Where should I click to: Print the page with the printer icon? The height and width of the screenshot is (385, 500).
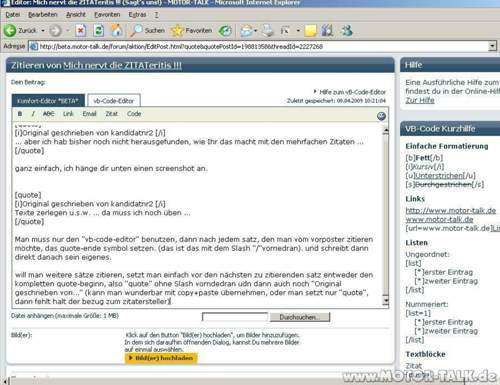pos(267,31)
